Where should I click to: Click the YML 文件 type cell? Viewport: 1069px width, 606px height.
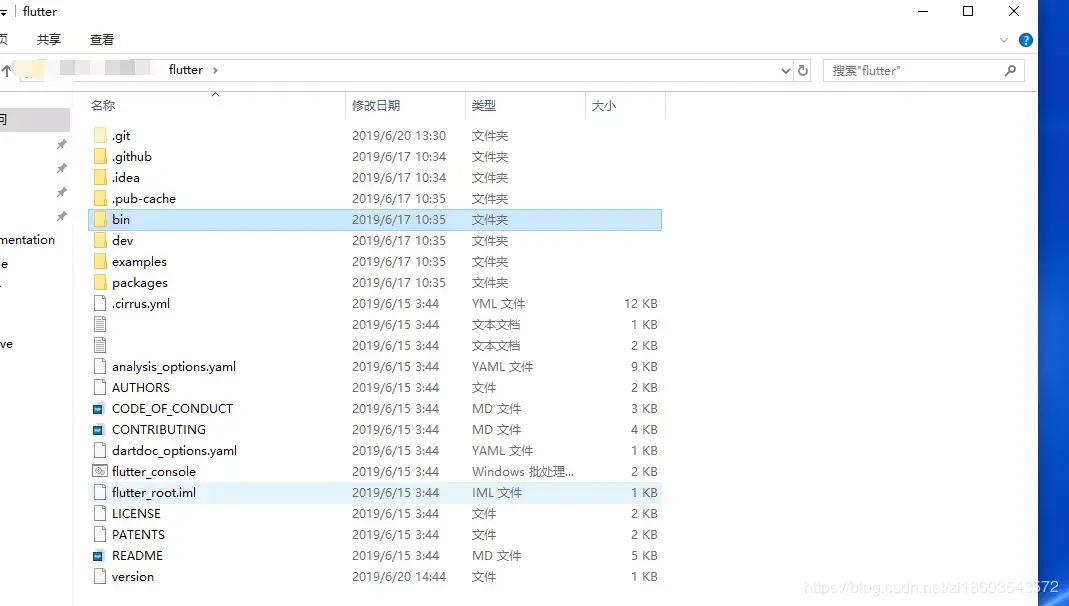coord(498,304)
